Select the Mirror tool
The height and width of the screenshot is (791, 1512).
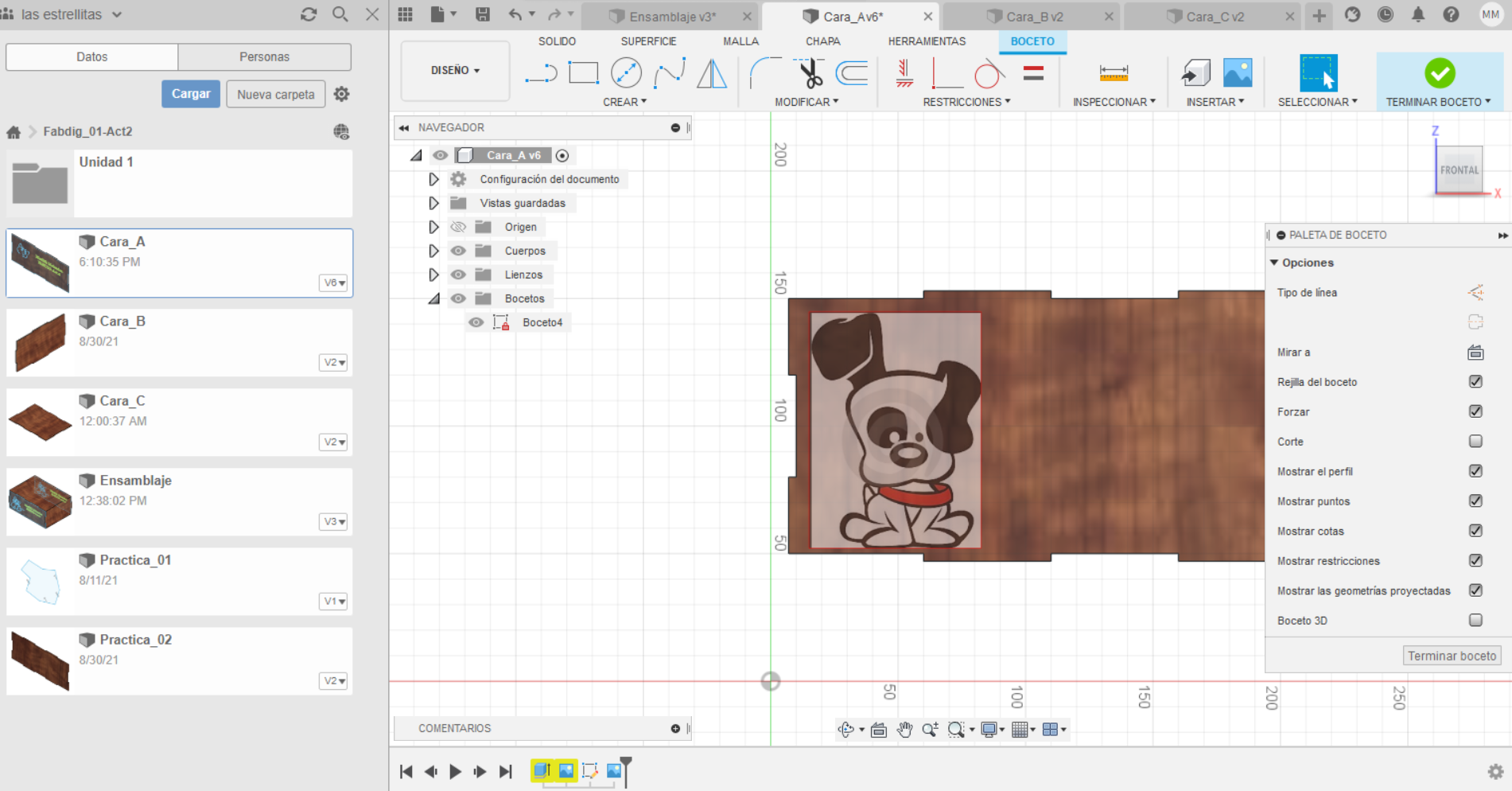coord(712,74)
